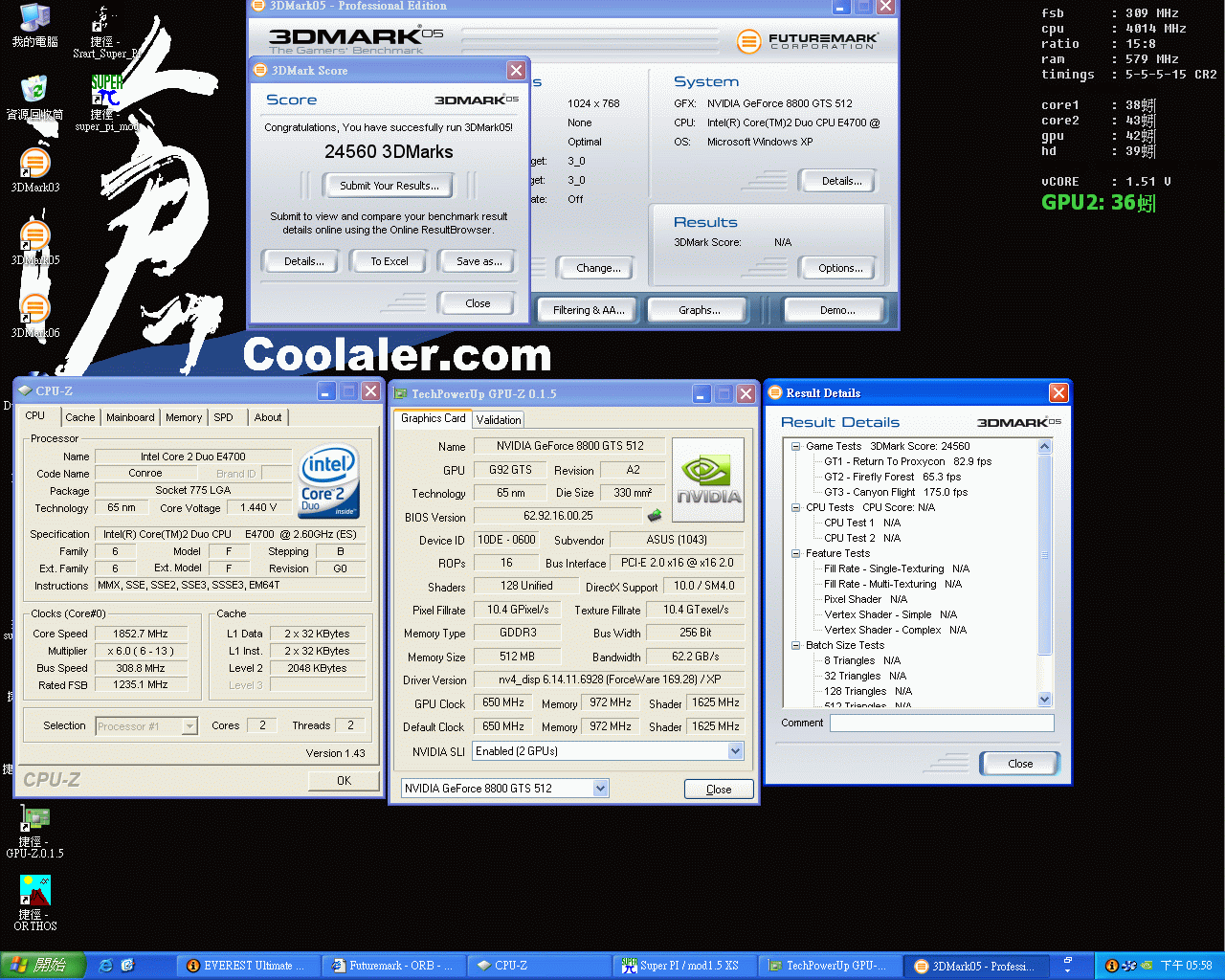Select the Graphics Card tab in GPU-Z
Image resolution: width=1225 pixels, height=980 pixels.
coord(434,418)
